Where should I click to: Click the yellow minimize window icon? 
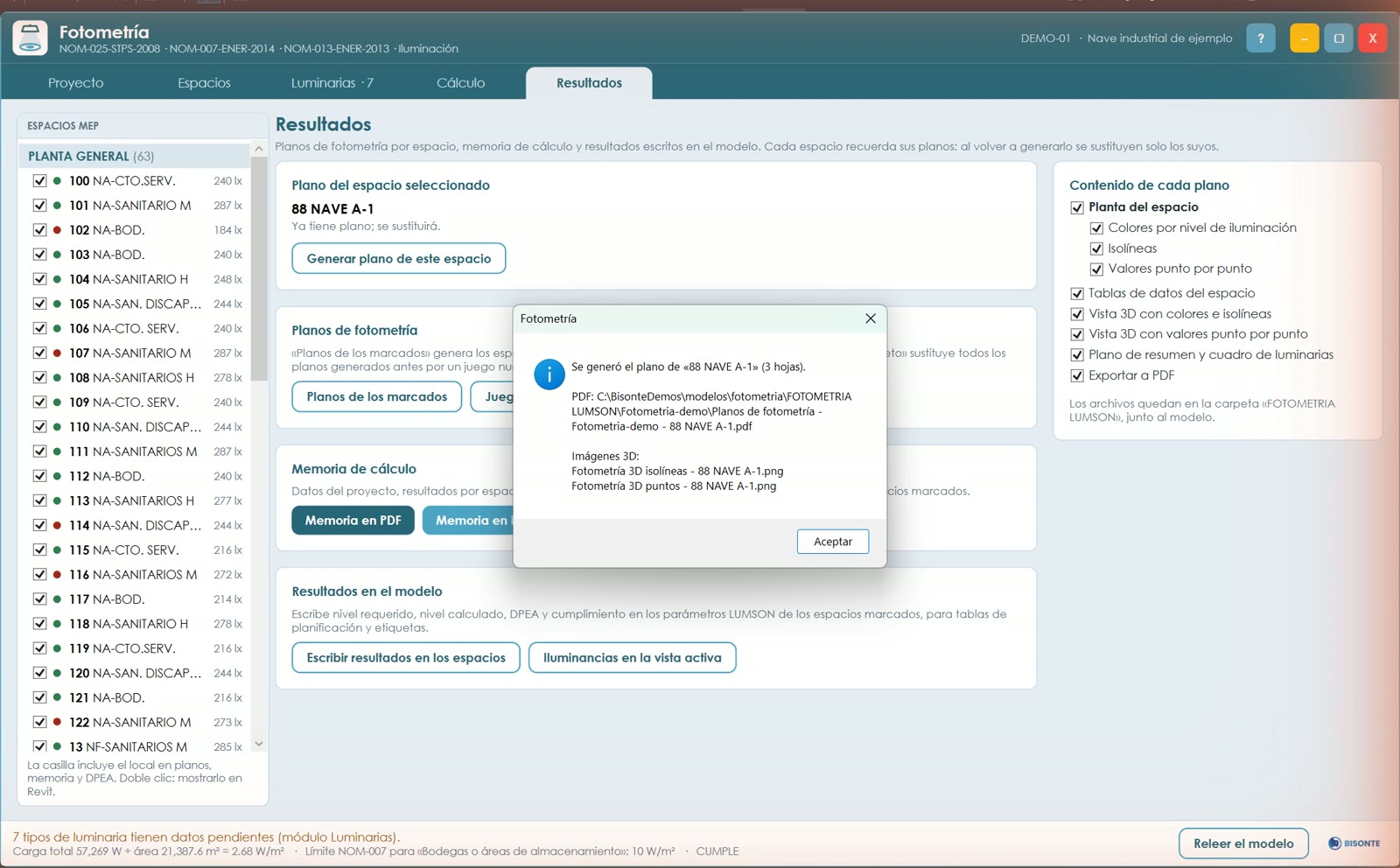1304,38
